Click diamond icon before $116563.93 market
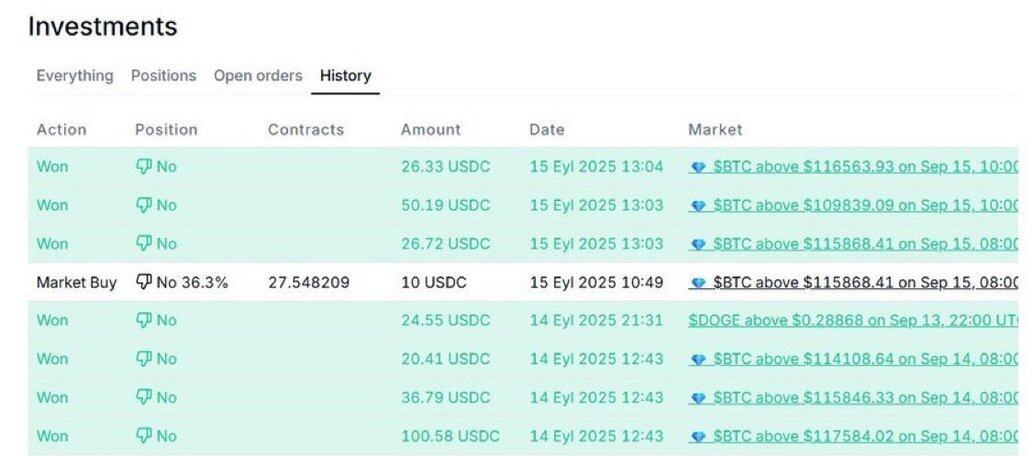 [699, 168]
